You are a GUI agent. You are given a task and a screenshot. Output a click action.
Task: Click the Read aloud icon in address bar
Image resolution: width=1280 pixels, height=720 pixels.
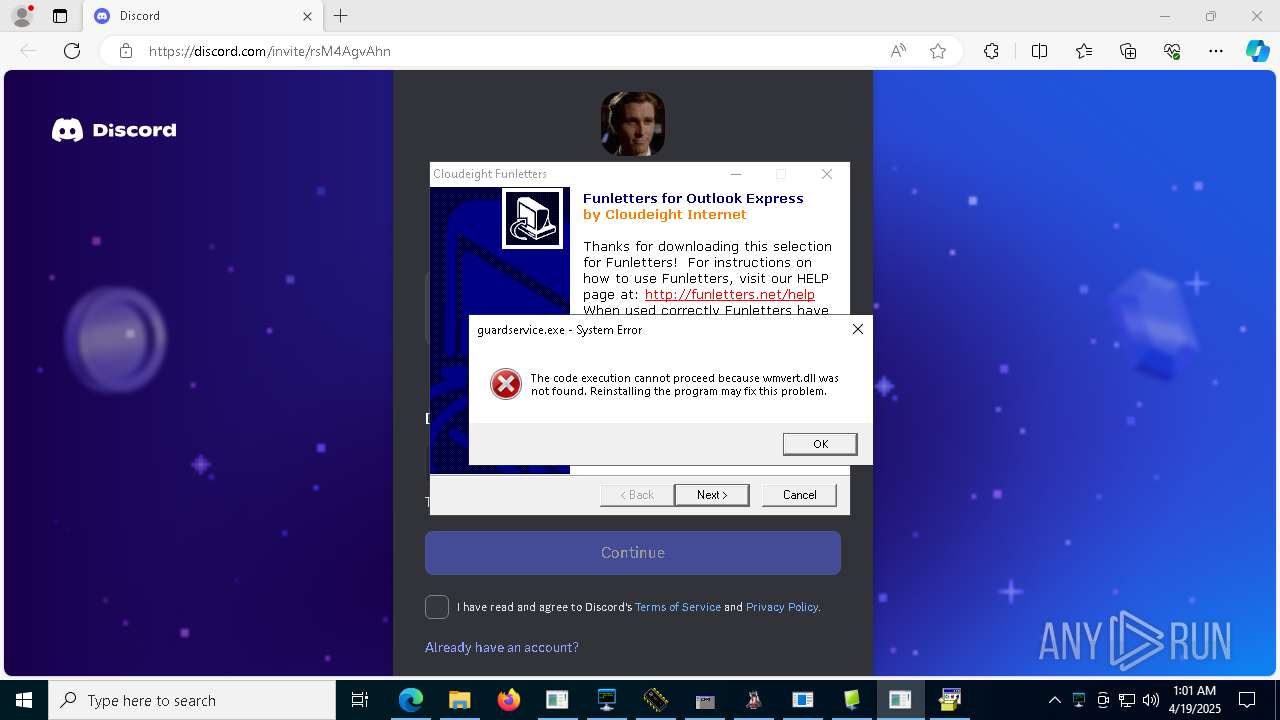[898, 51]
